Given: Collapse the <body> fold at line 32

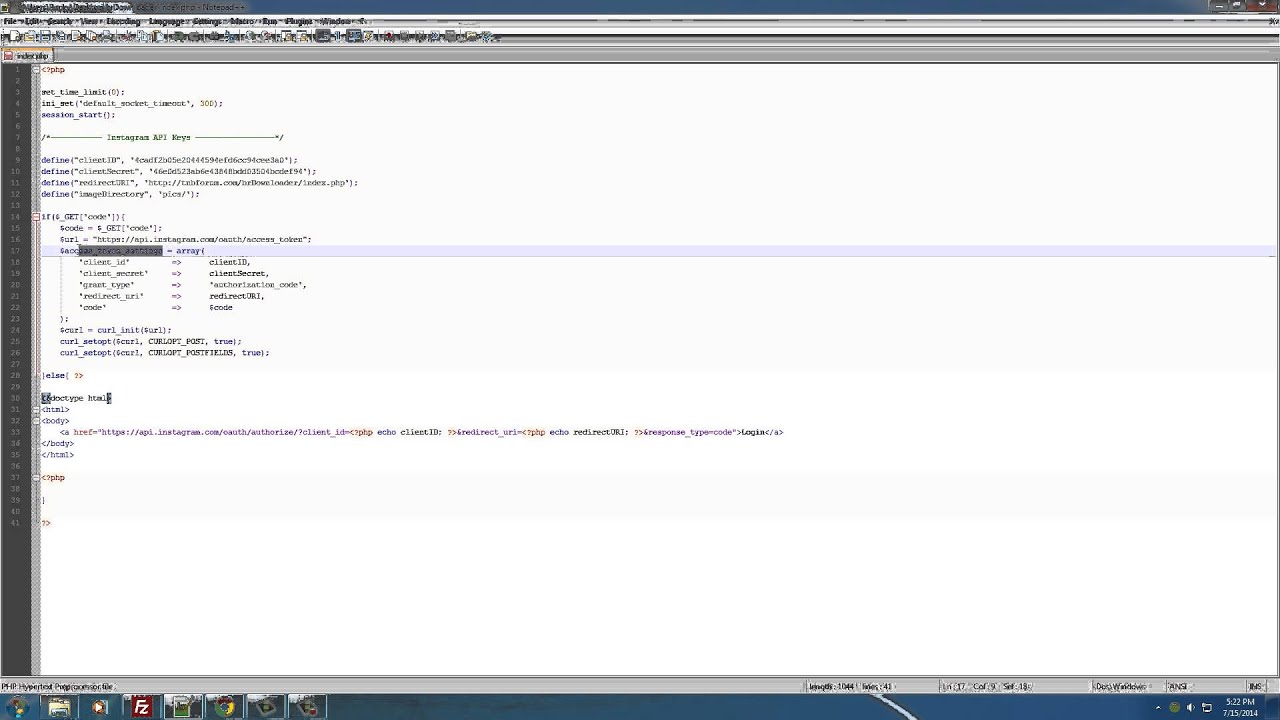Looking at the screenshot, I should pyautogui.click(x=36, y=421).
